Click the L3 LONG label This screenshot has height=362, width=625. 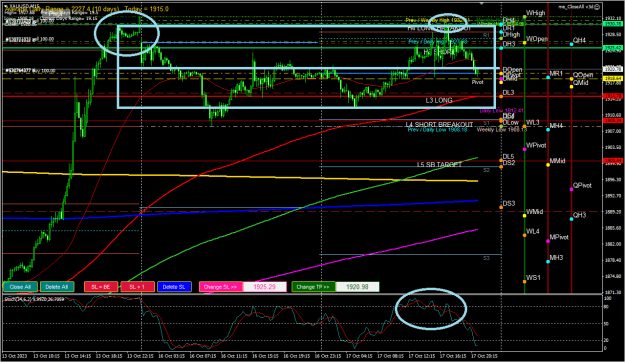[x=439, y=100]
